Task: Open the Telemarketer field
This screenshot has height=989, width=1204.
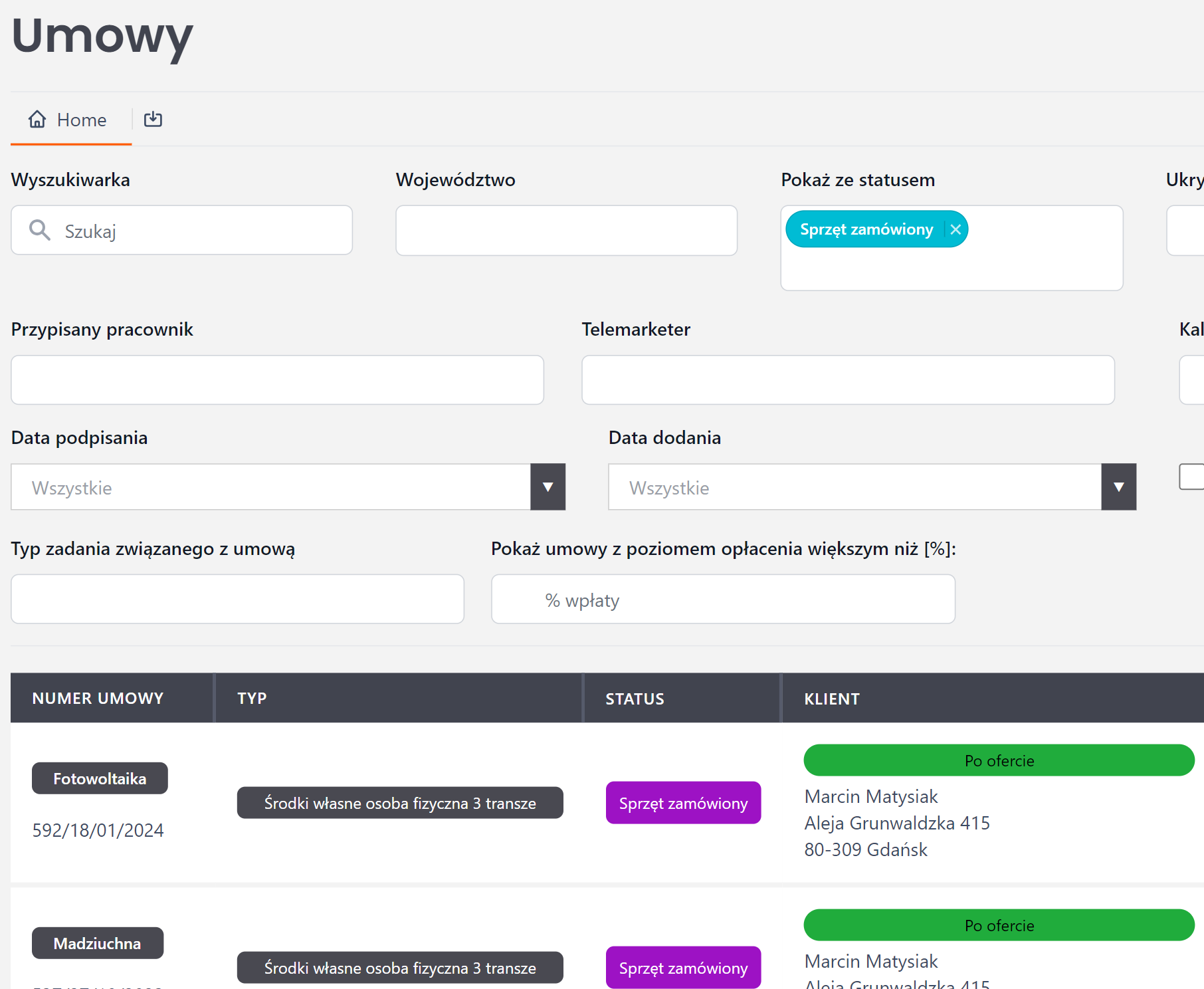Action: click(x=848, y=380)
